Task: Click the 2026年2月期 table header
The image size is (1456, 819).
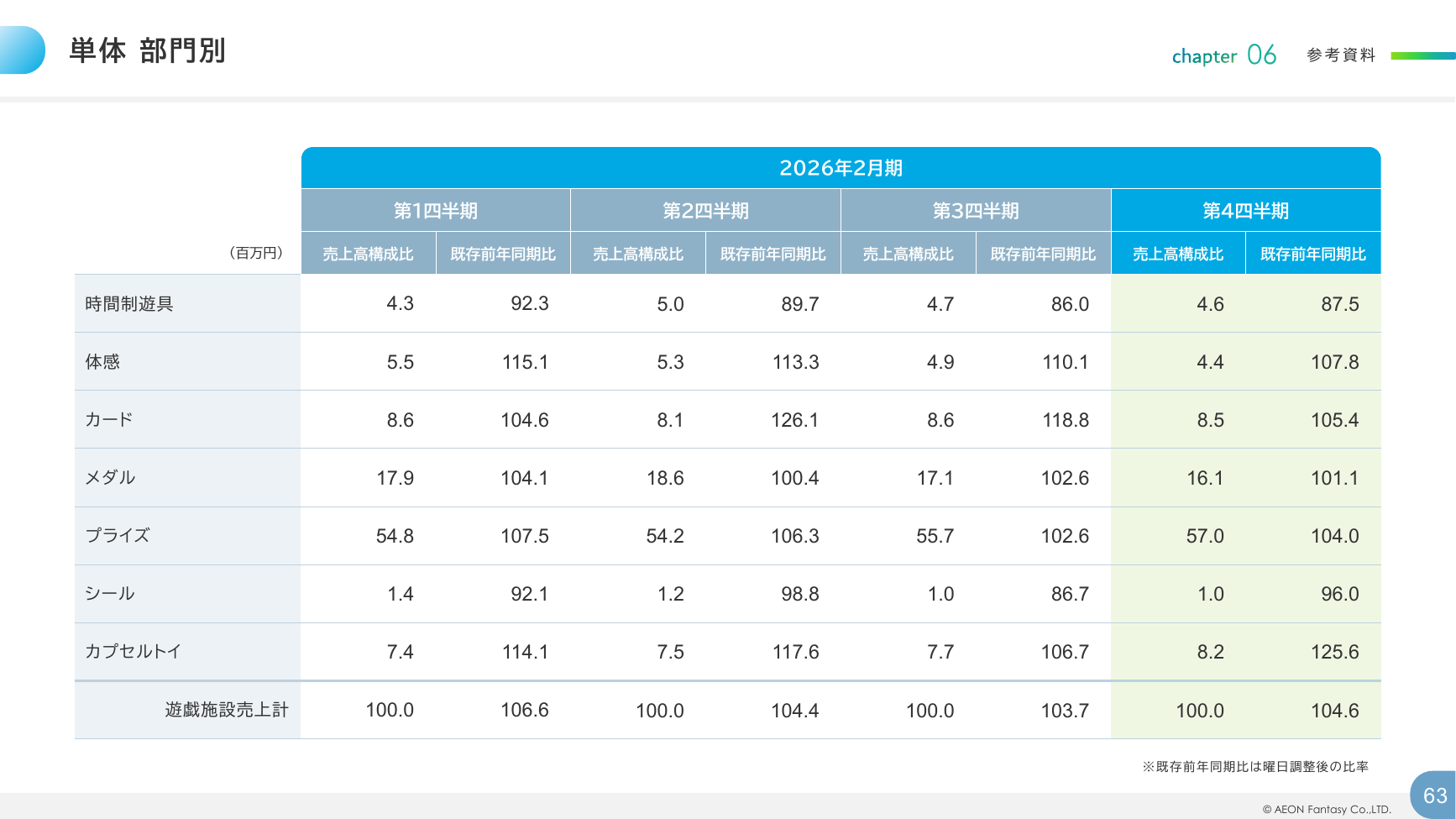Action: pyautogui.click(x=841, y=168)
